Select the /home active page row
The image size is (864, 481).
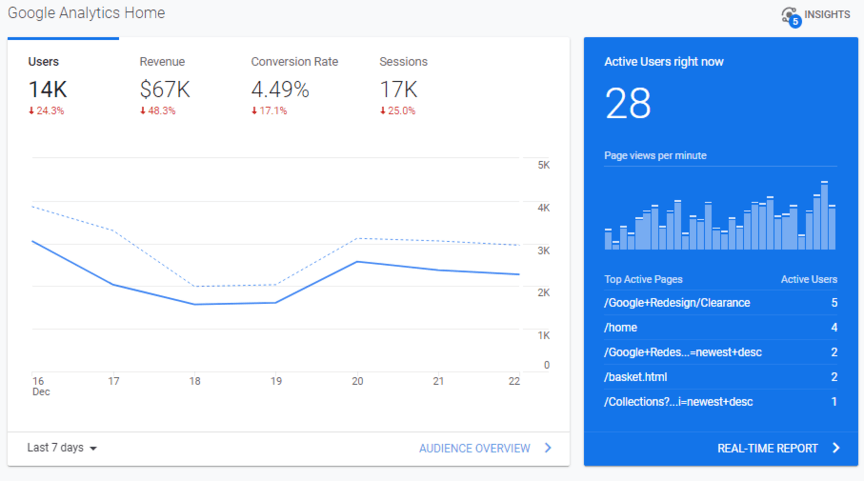(x=720, y=327)
